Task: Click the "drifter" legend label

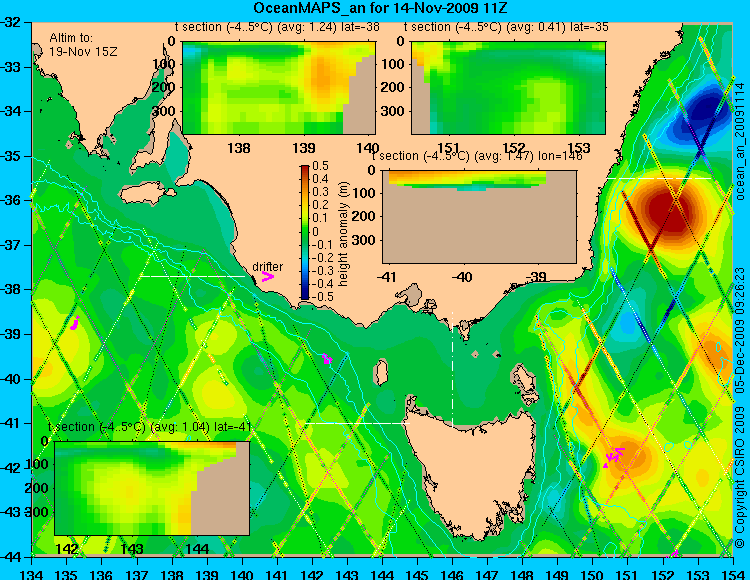Action: click(x=267, y=267)
